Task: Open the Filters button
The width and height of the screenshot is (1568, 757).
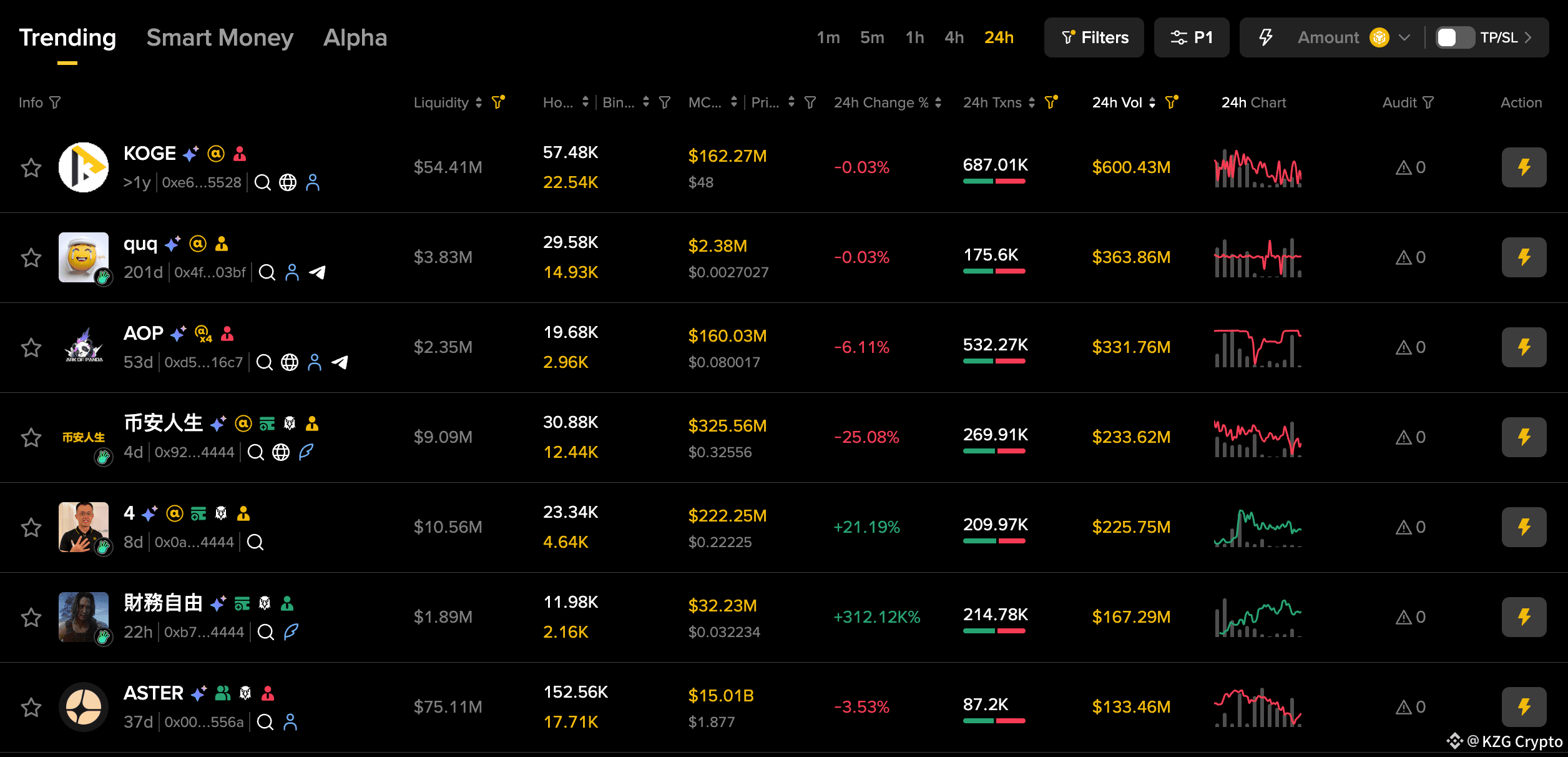Action: click(x=1094, y=37)
